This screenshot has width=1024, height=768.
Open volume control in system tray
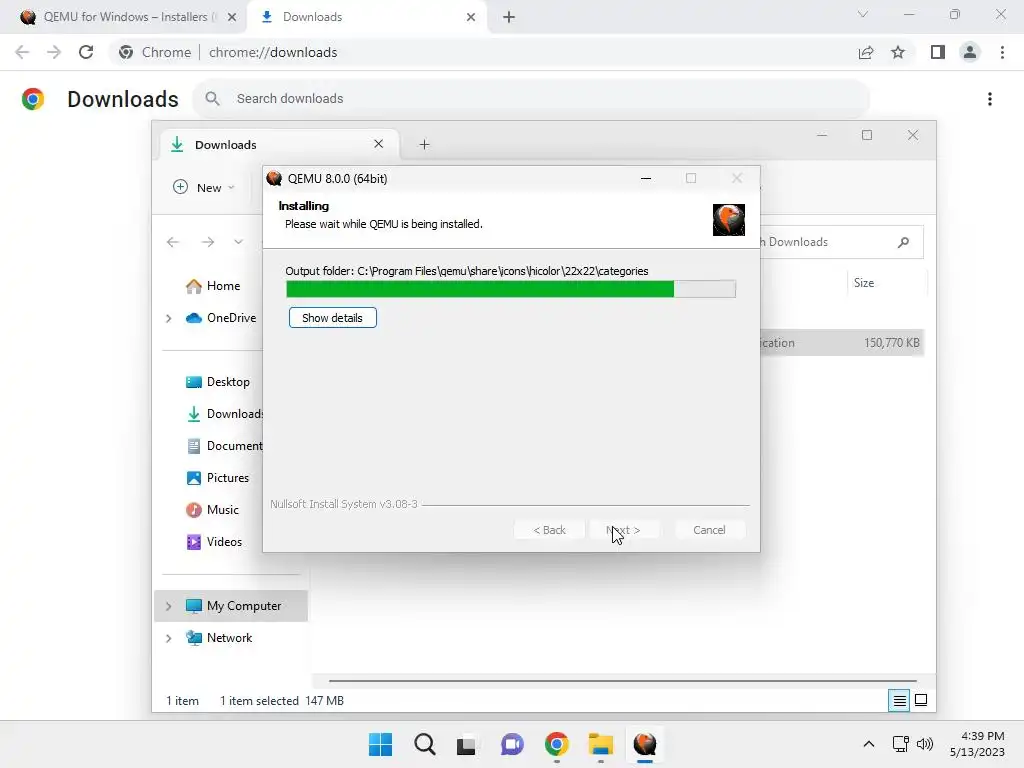pos(925,744)
